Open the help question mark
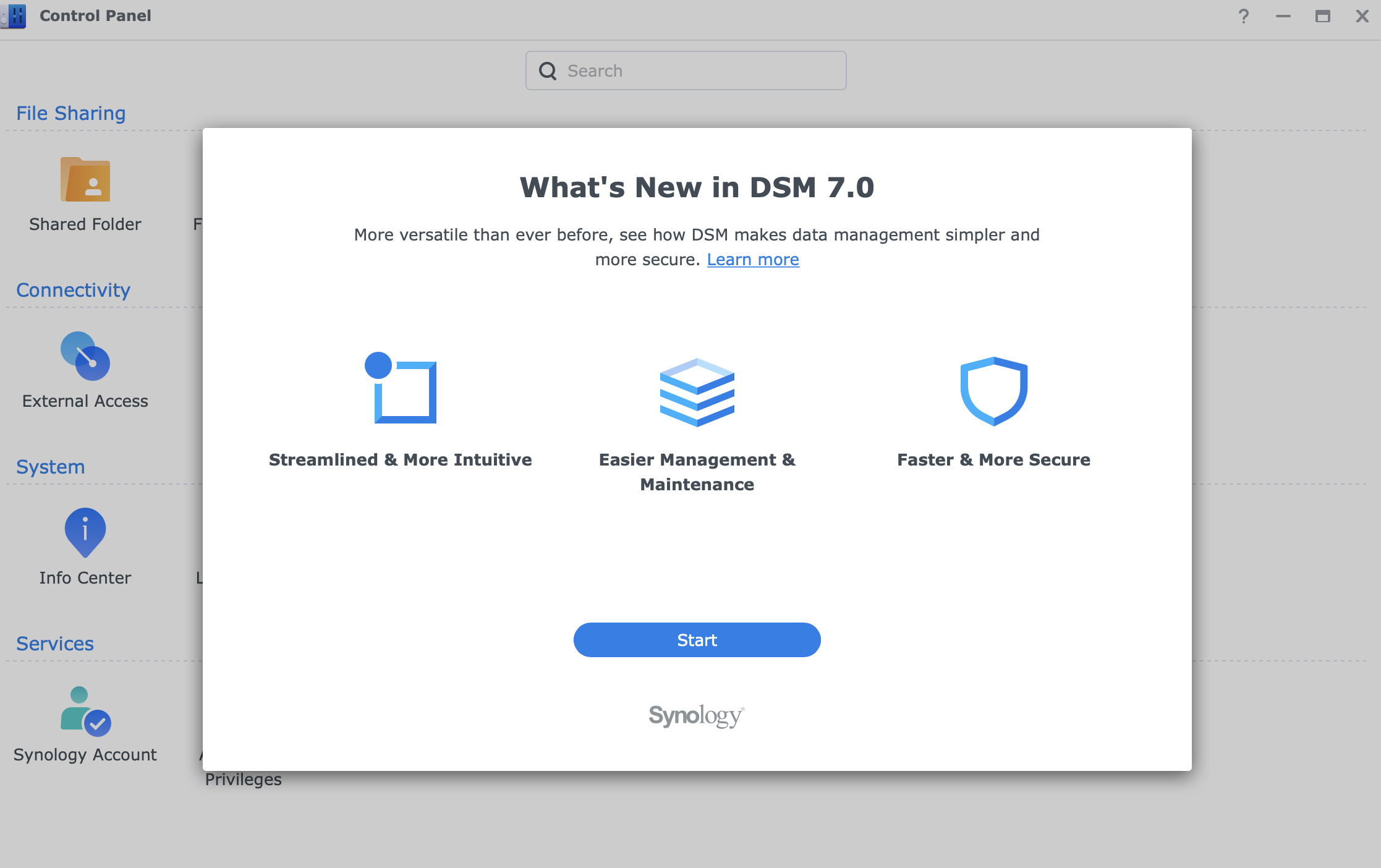This screenshot has width=1381, height=868. (x=1244, y=16)
